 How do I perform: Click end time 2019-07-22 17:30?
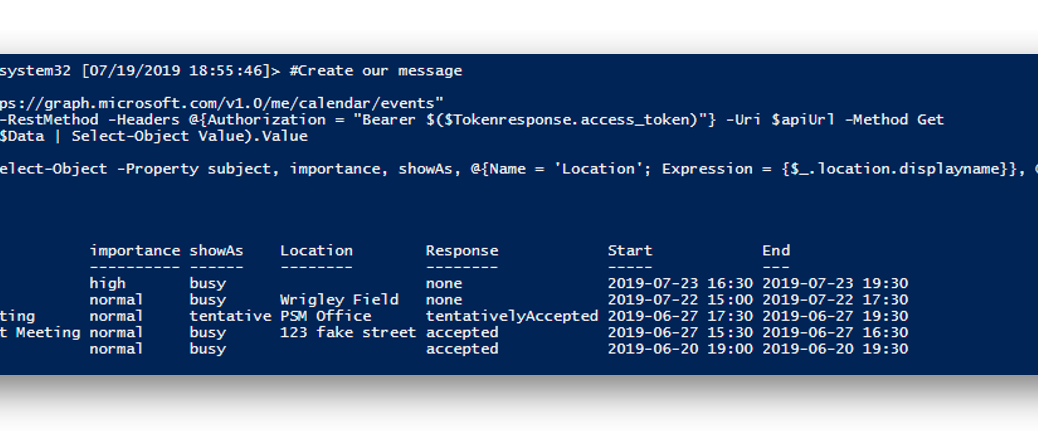click(835, 300)
